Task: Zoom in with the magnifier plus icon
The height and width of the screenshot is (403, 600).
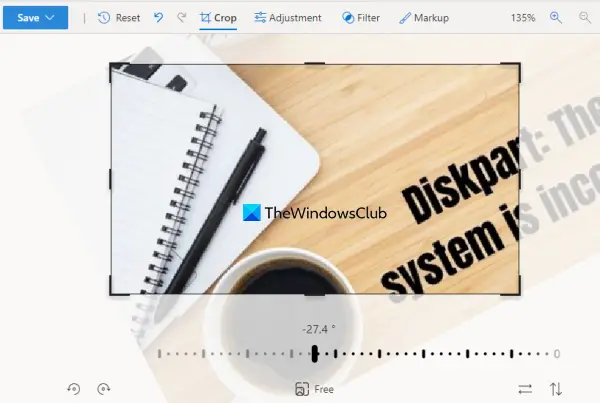Action: click(x=556, y=18)
